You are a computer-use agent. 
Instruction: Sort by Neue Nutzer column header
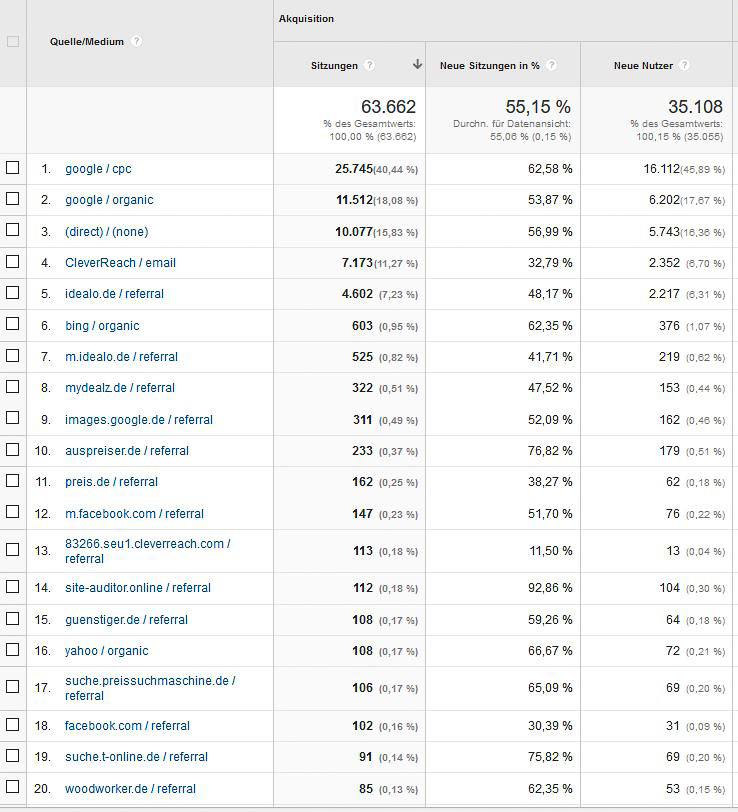tap(643, 66)
